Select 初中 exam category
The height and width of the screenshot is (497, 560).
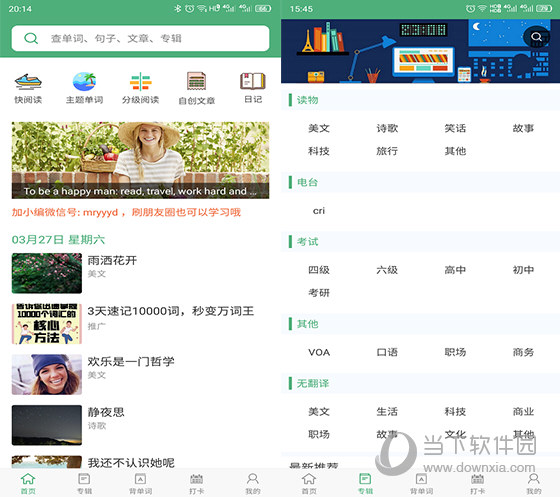[524, 270]
